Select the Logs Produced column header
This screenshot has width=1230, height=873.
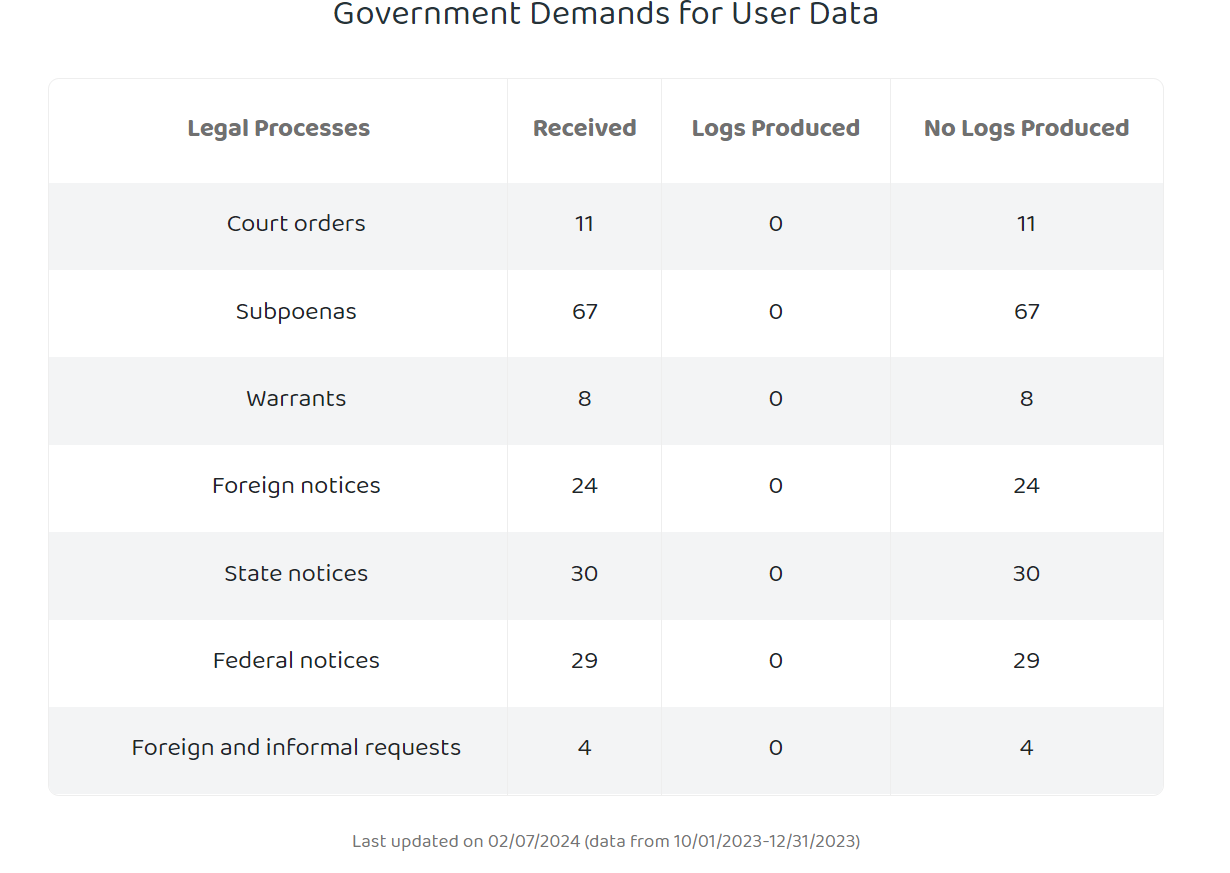tap(776, 128)
